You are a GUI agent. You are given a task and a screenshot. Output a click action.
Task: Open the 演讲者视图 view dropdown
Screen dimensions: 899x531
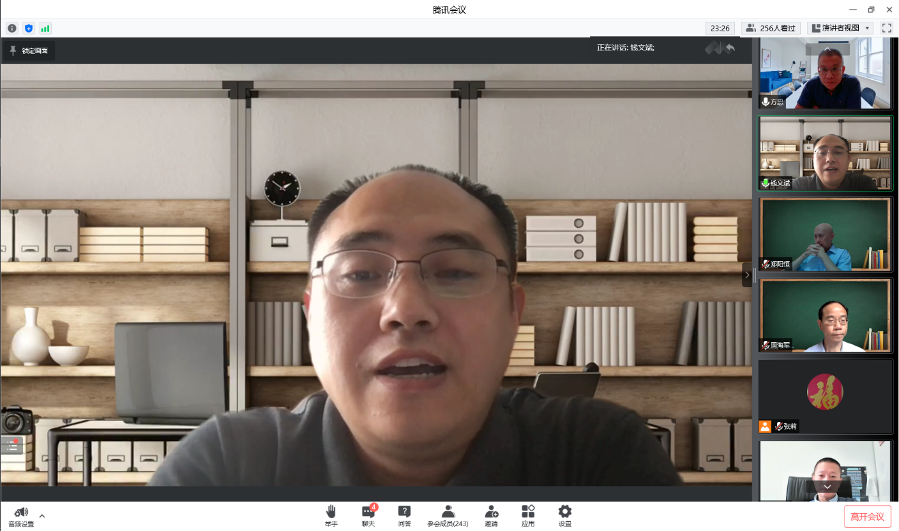click(840, 28)
